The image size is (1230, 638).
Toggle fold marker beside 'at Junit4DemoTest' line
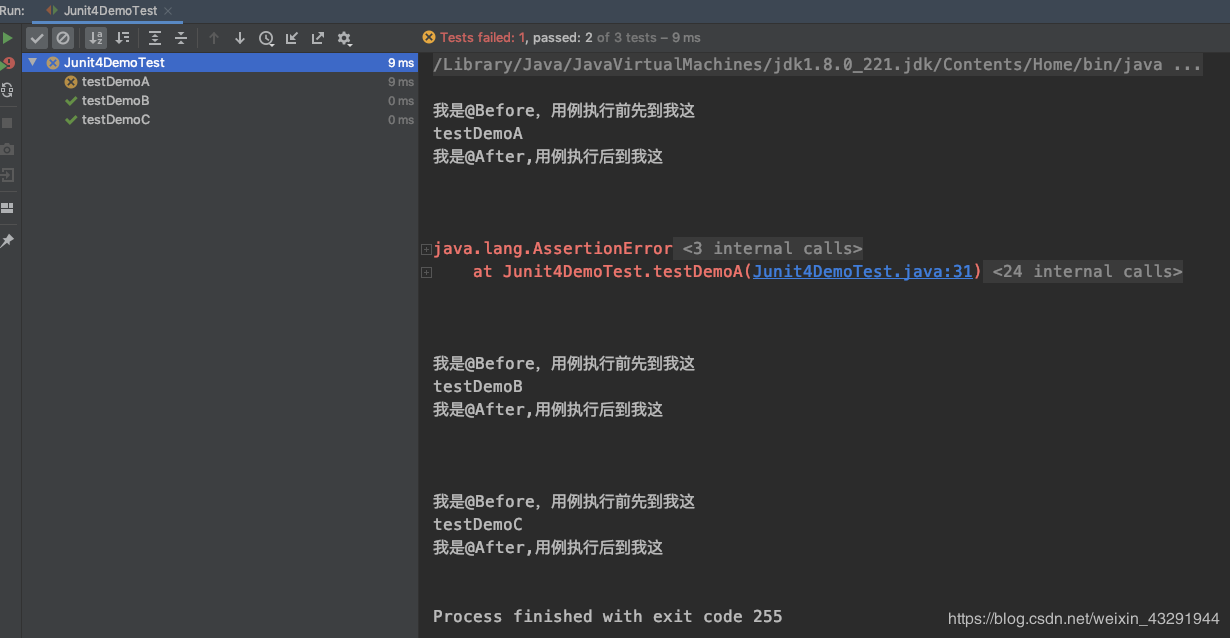pos(426,272)
